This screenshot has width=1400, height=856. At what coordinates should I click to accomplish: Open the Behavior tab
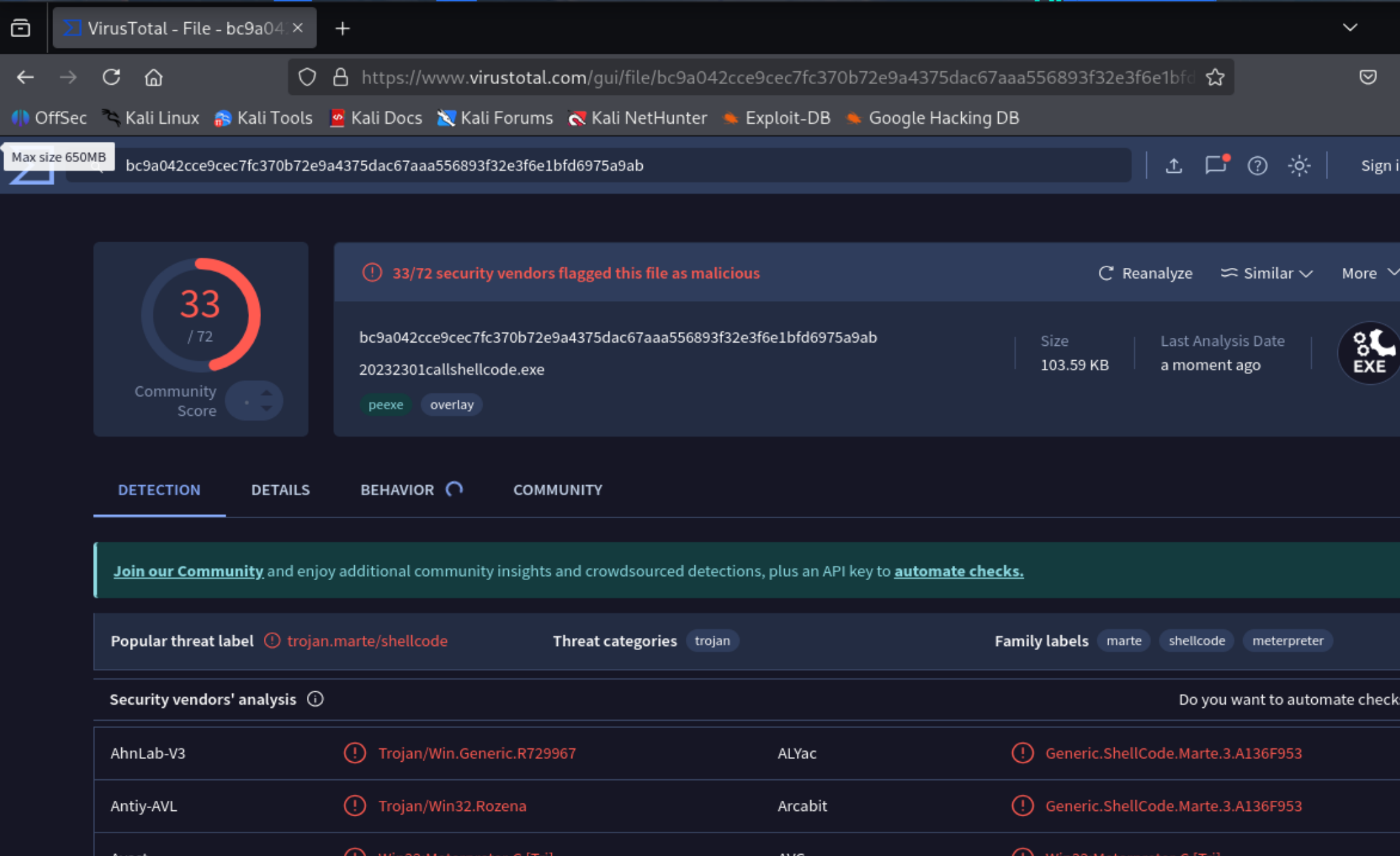(x=397, y=490)
